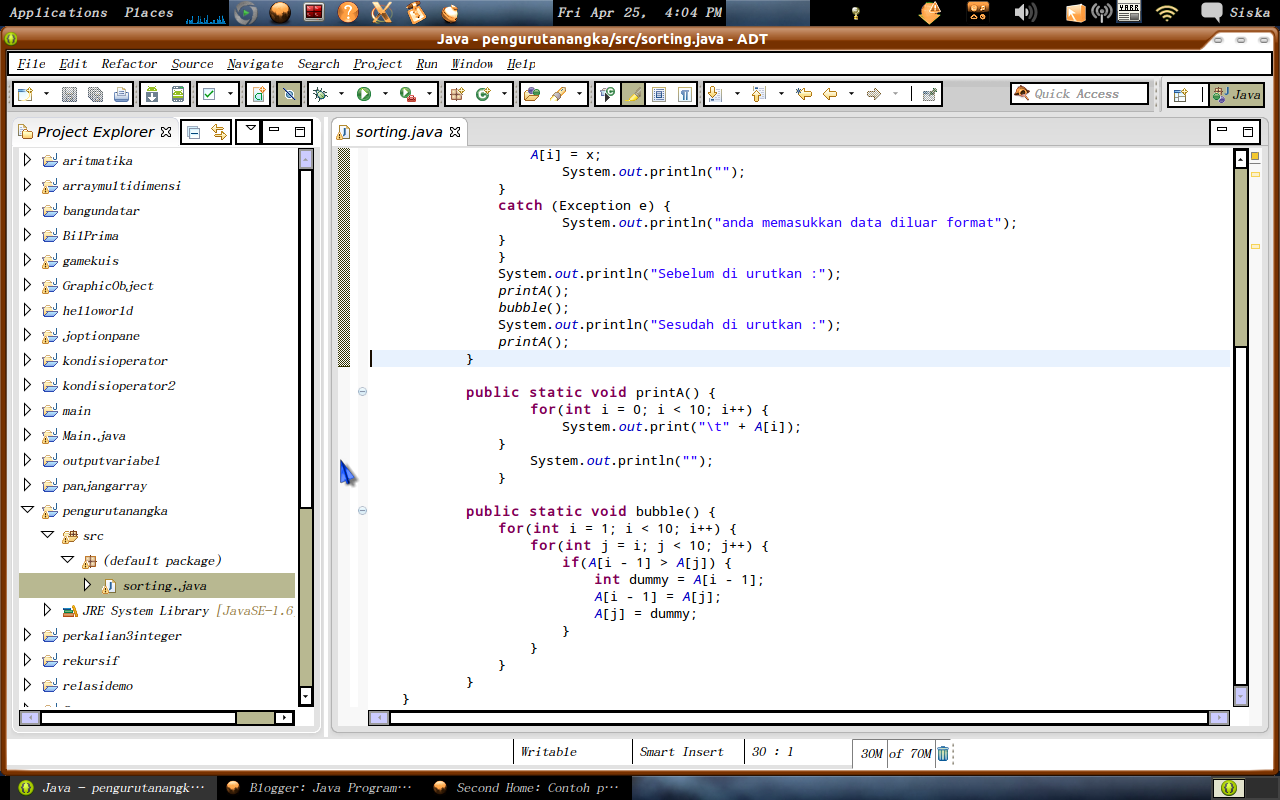Viewport: 1280px width, 800px height.
Task: Open the Refactor menu
Action: pos(128,63)
